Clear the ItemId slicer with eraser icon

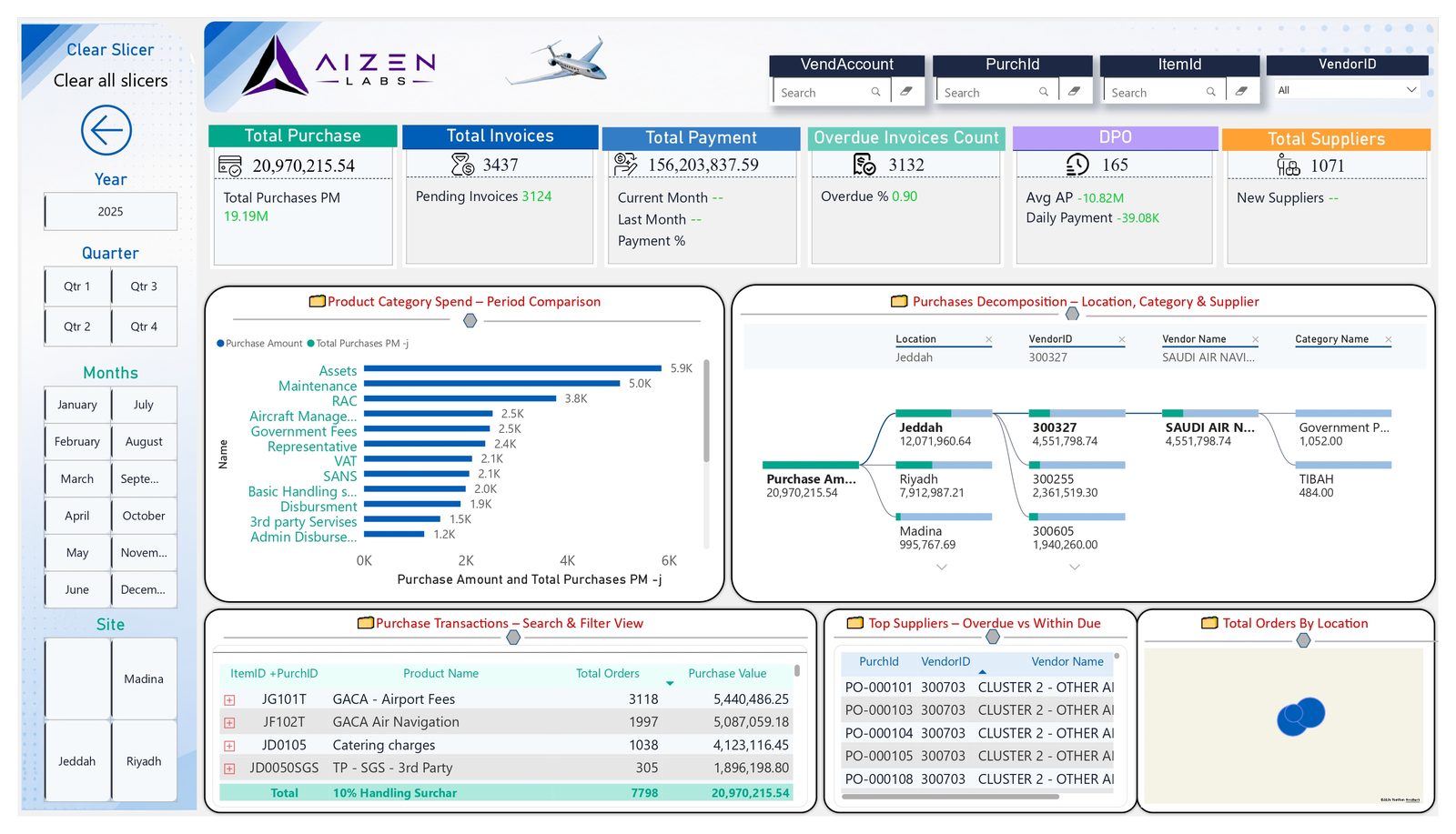click(x=1241, y=91)
